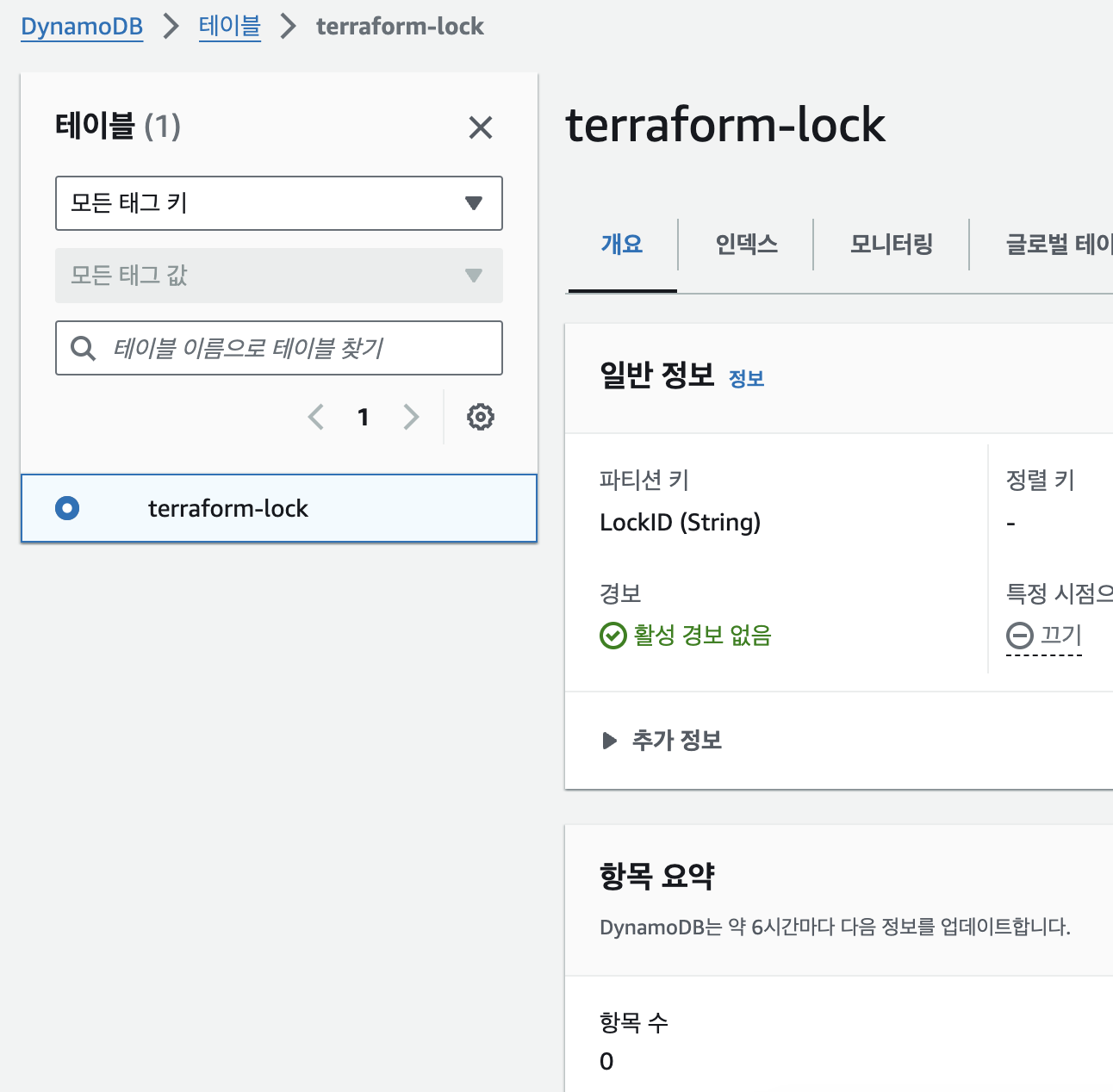Click the search magnifier icon

(x=83, y=348)
